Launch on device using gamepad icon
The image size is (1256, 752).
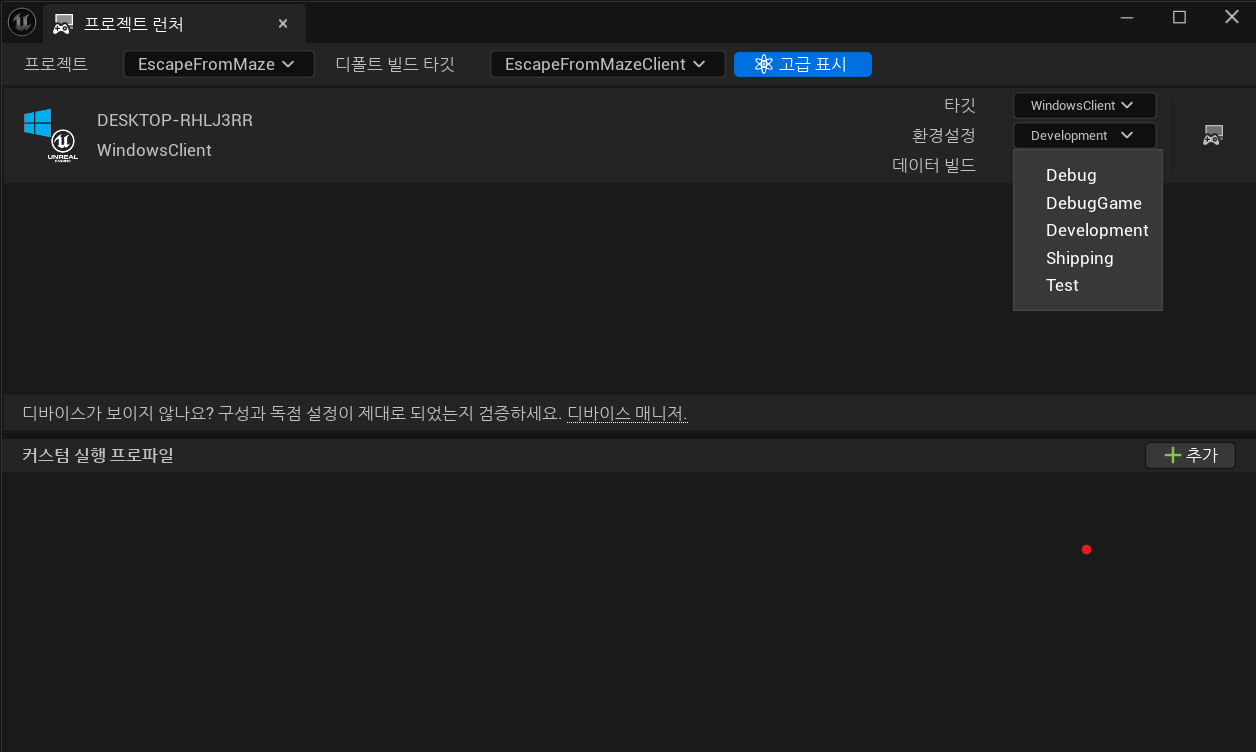[1213, 135]
